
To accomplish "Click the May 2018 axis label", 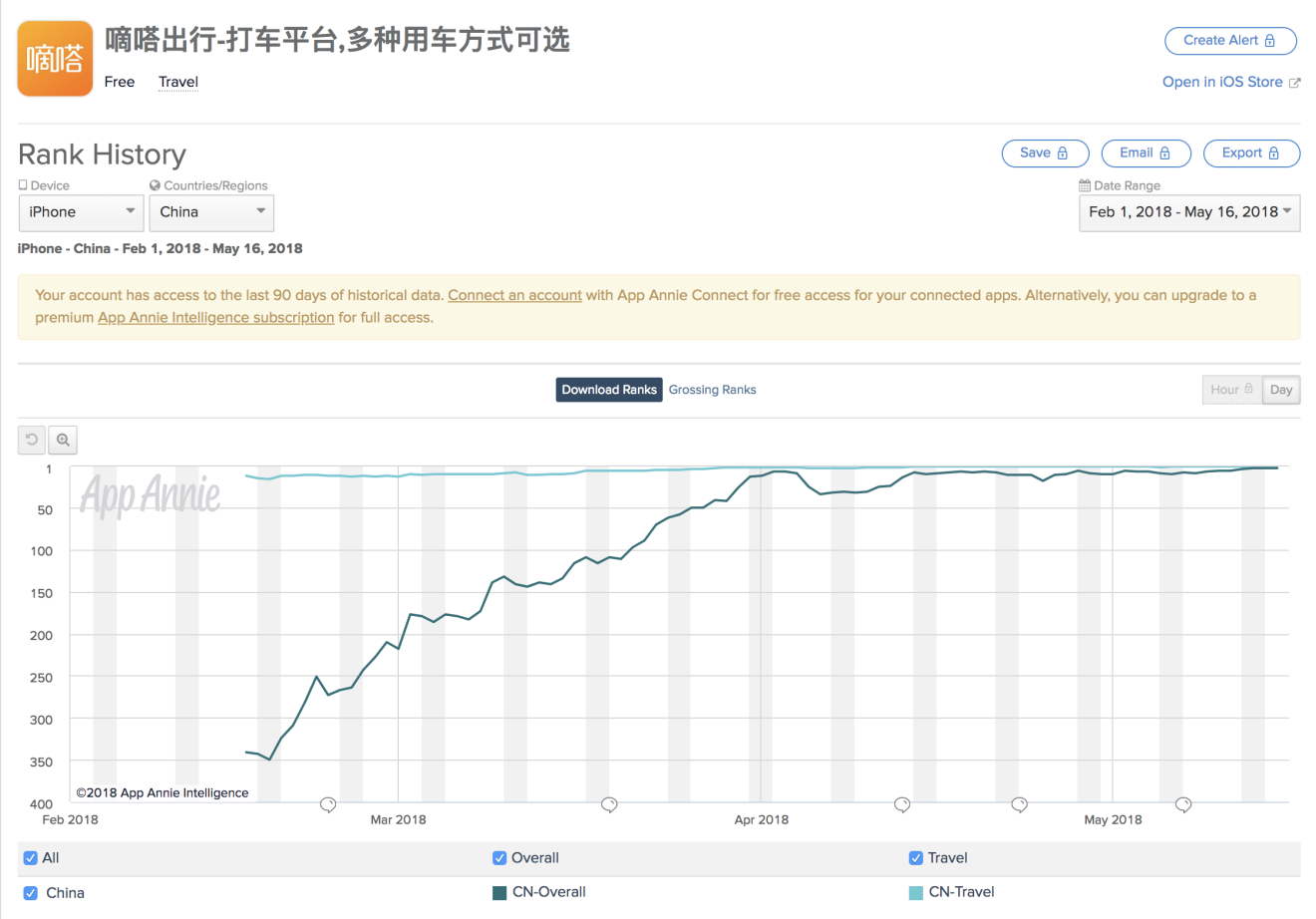I will coord(1113,819).
